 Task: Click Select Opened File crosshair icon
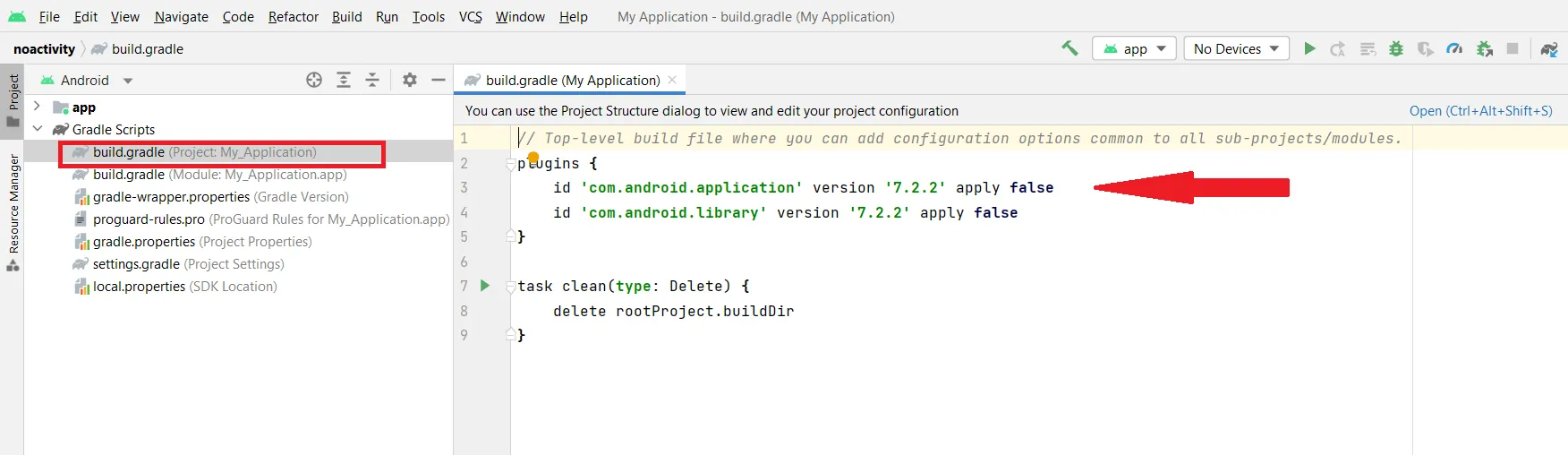tap(314, 80)
